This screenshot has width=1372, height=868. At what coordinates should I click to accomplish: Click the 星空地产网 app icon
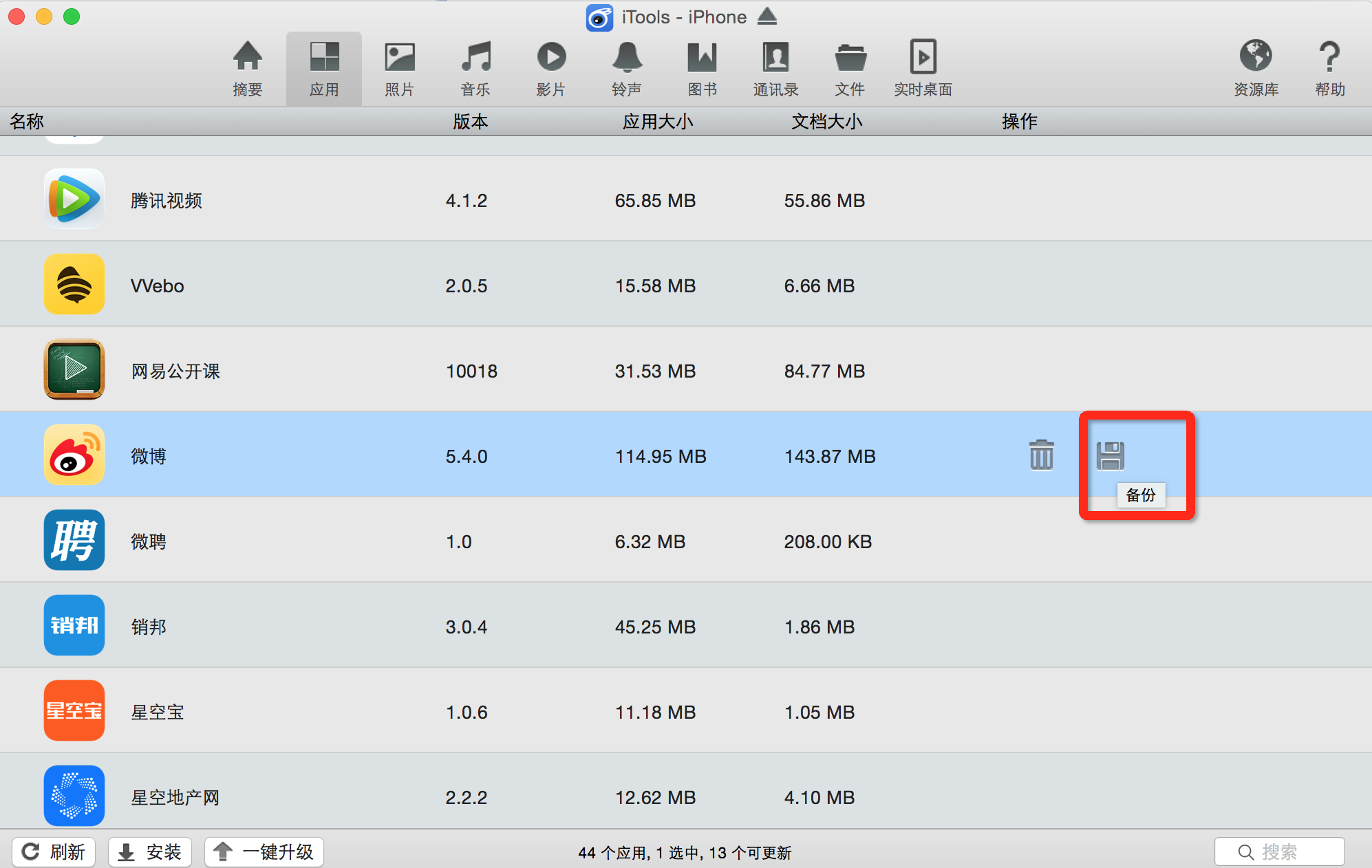[x=74, y=796]
